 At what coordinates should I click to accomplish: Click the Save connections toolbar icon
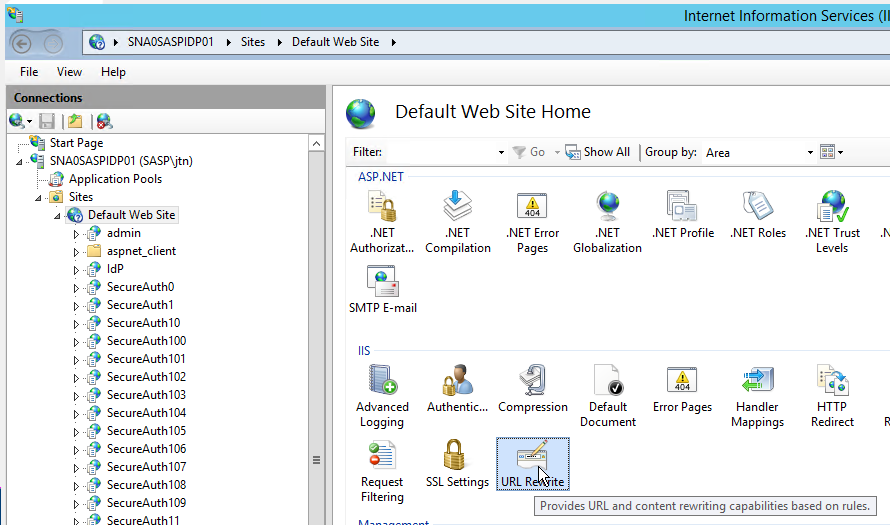[47, 121]
